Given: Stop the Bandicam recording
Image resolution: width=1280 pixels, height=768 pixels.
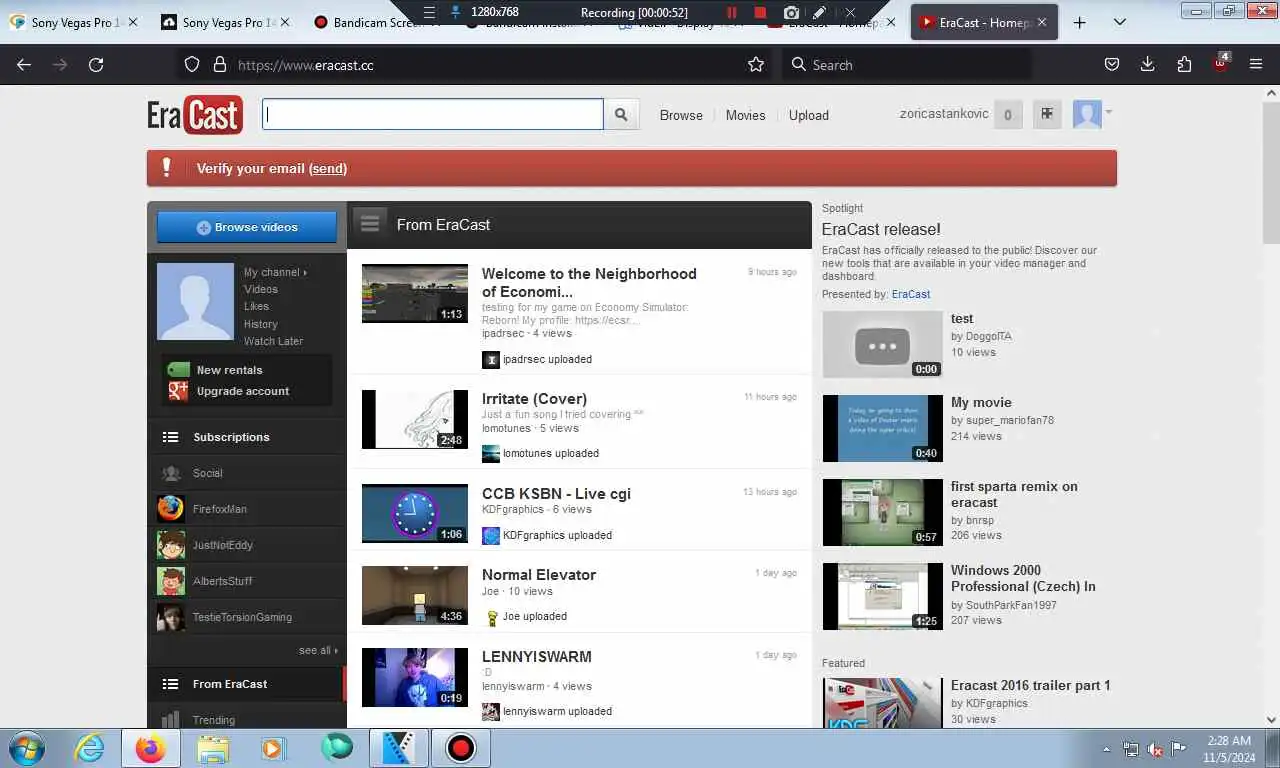Looking at the screenshot, I should coord(760,12).
